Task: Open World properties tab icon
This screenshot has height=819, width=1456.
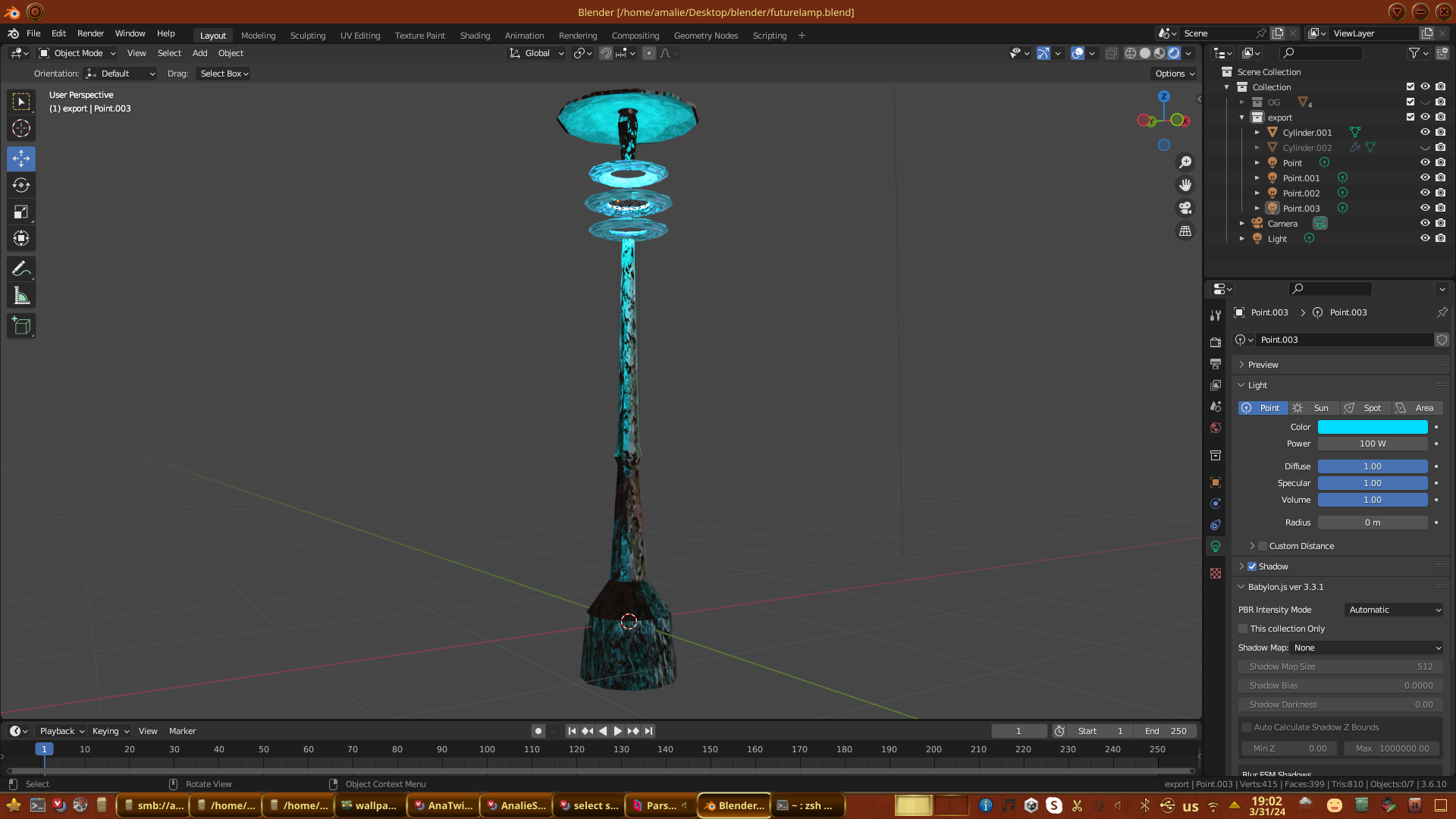Action: 1216,428
